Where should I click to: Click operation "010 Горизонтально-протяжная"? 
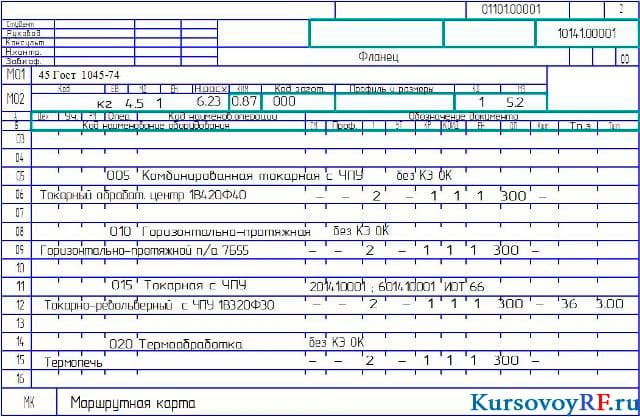click(x=210, y=232)
